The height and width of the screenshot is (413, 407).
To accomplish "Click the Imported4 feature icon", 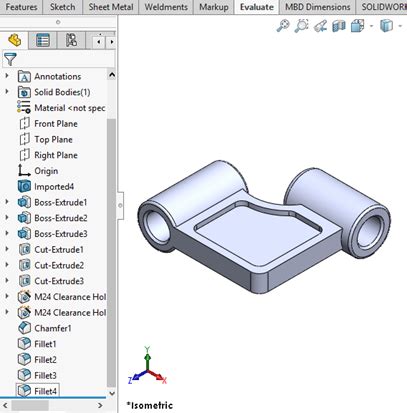I will coord(24,186).
